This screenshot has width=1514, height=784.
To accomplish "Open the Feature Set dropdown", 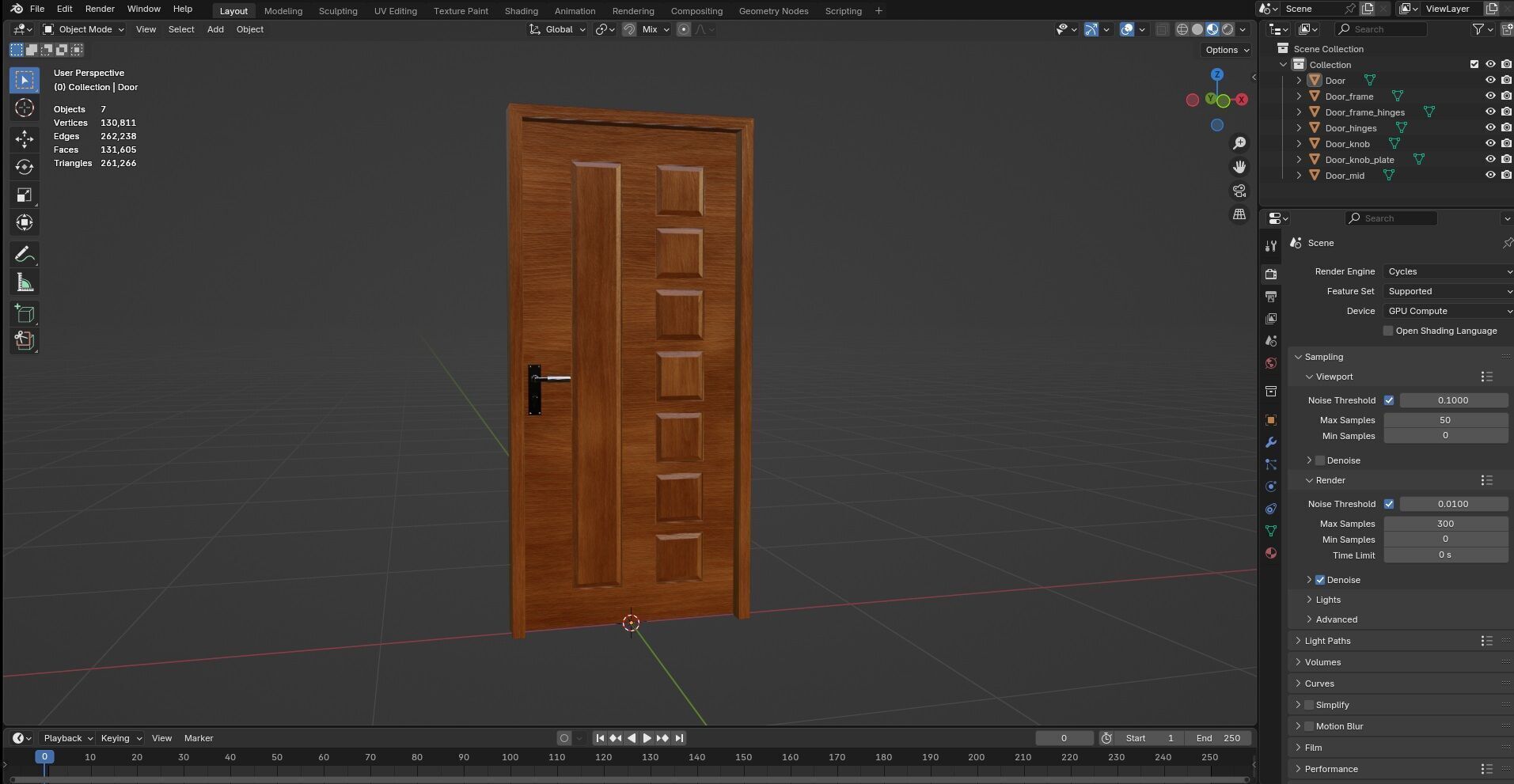I will click(x=1448, y=291).
